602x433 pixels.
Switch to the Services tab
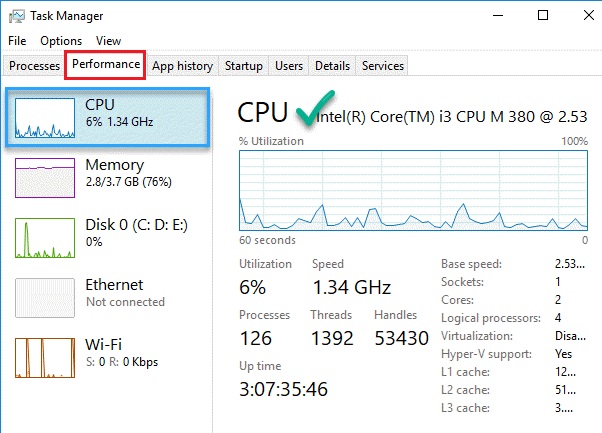pos(383,66)
